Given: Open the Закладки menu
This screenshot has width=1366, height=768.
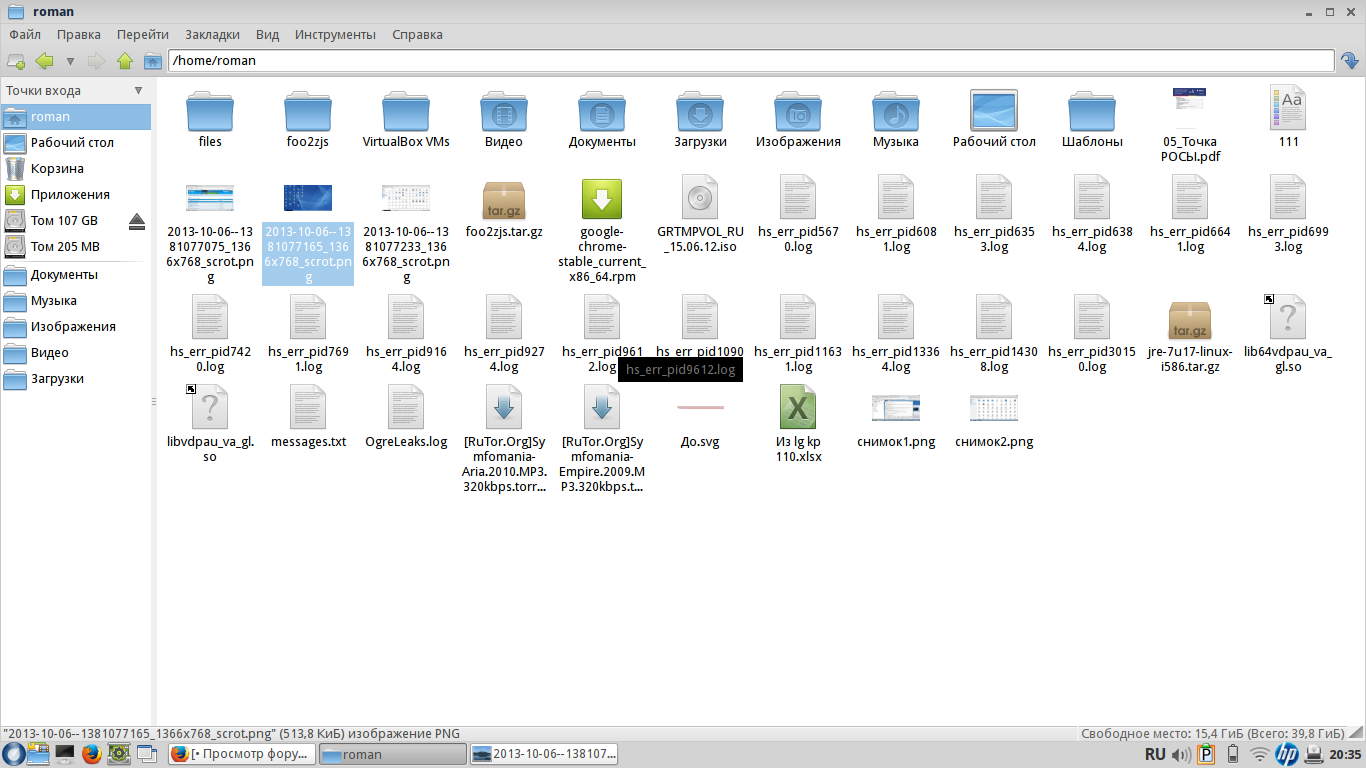Looking at the screenshot, I should click(x=212, y=34).
